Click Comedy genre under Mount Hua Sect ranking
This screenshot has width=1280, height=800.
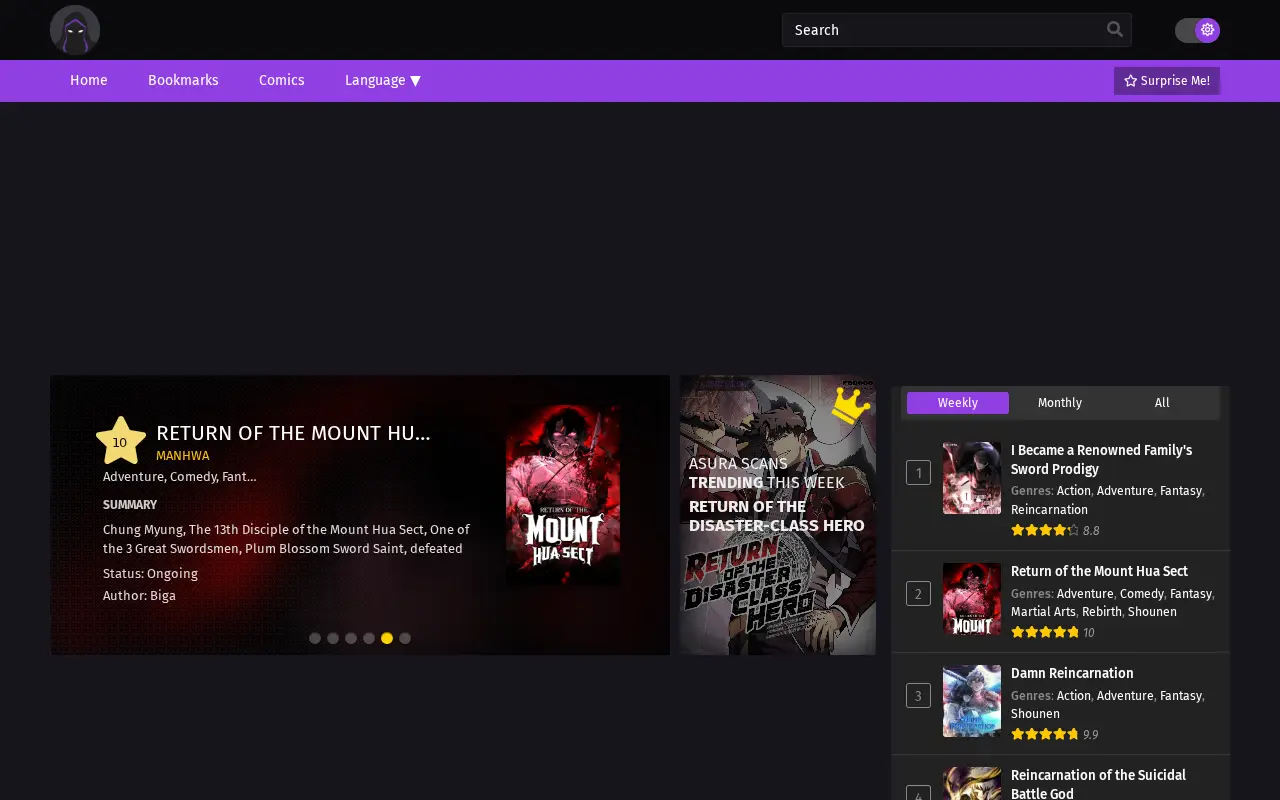1142,594
